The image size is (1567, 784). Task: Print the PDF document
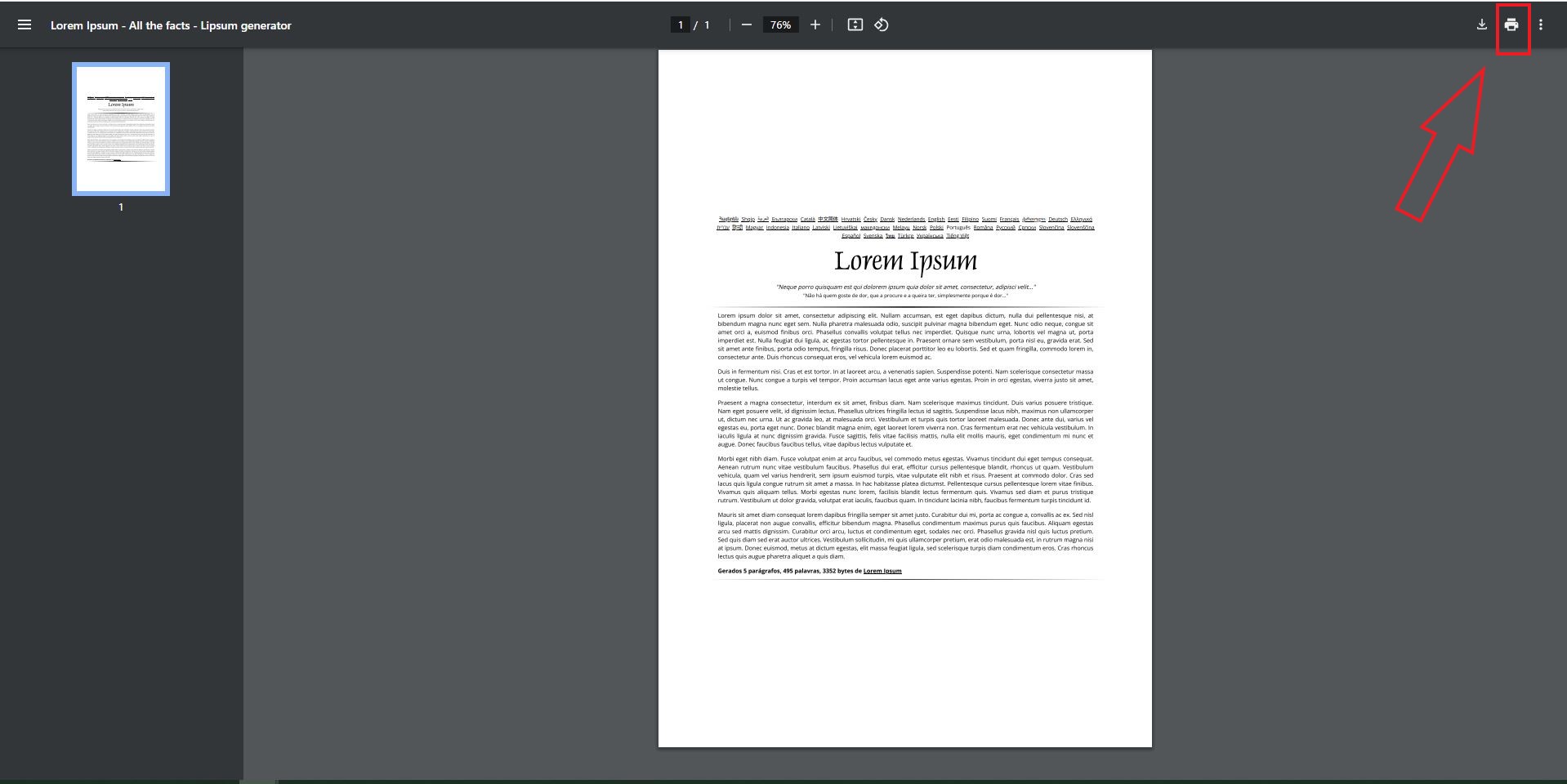click(1511, 24)
